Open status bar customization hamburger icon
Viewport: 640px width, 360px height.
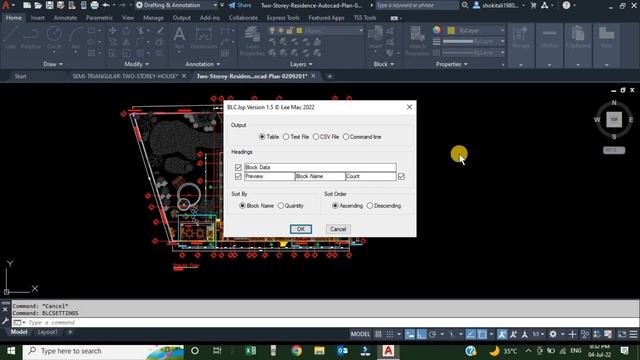633,334
